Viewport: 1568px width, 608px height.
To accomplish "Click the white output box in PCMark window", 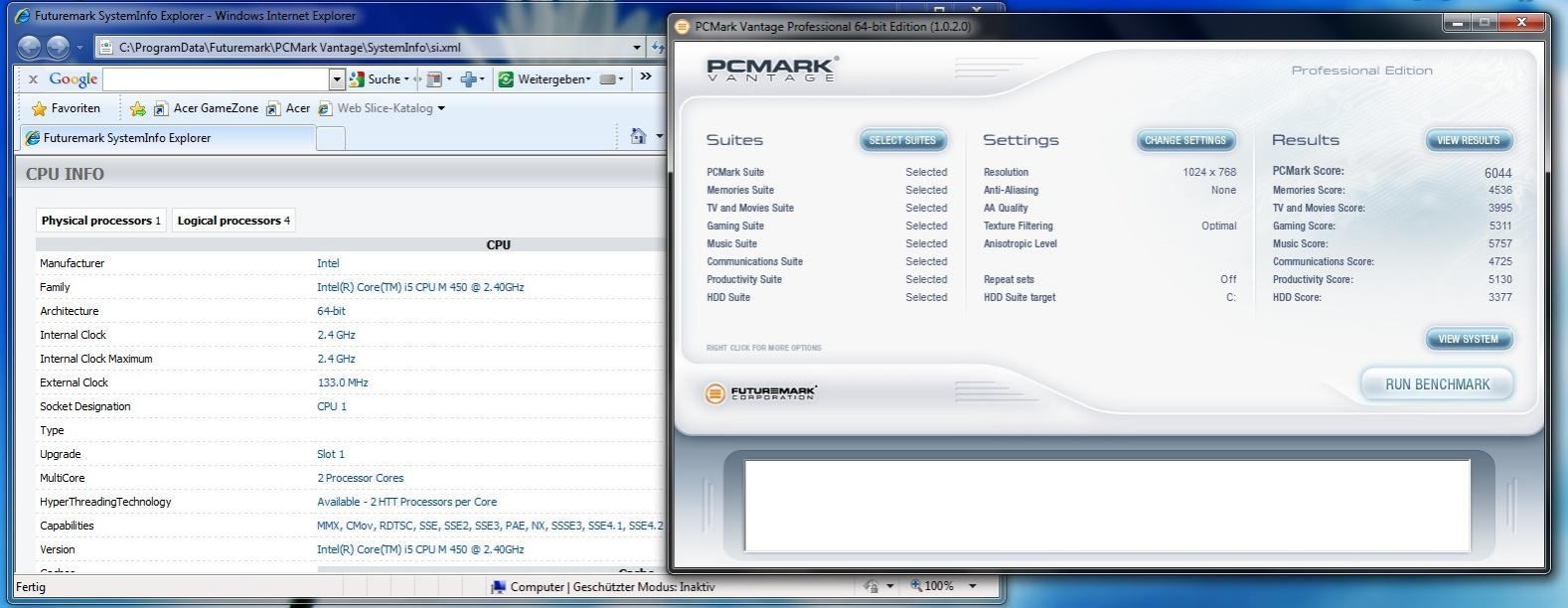I will (1107, 506).
